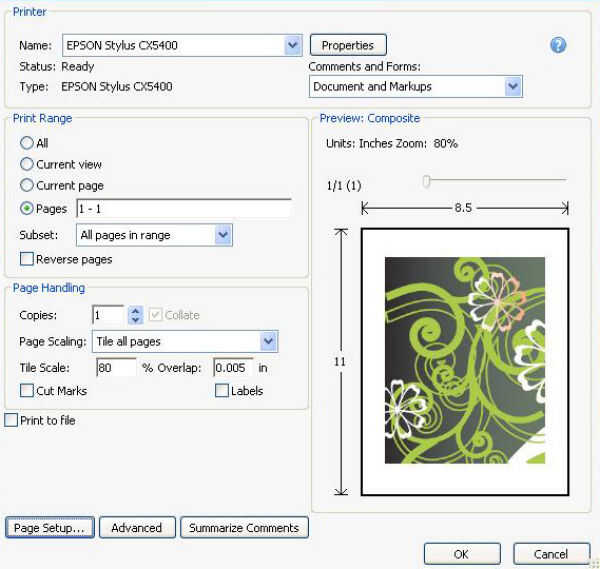Click the Tile Scale percentage field
This screenshot has height=569, width=600.
116,368
